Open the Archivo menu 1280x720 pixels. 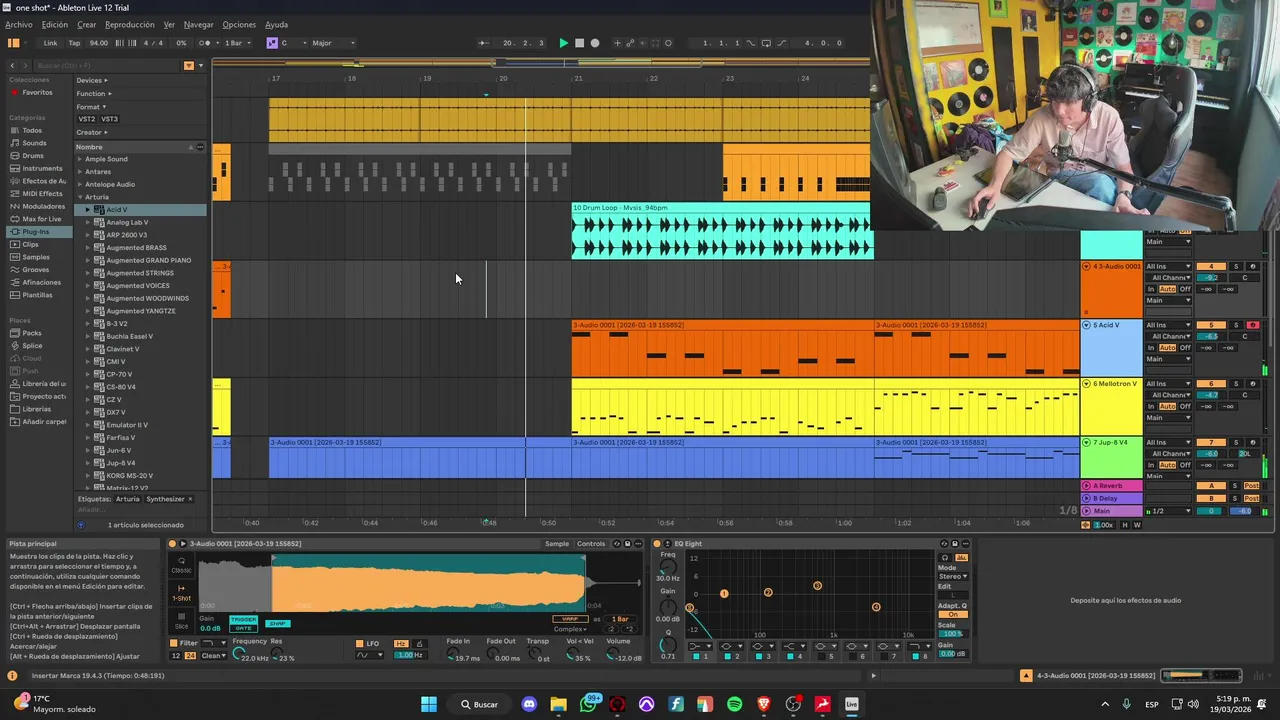pyautogui.click(x=18, y=24)
